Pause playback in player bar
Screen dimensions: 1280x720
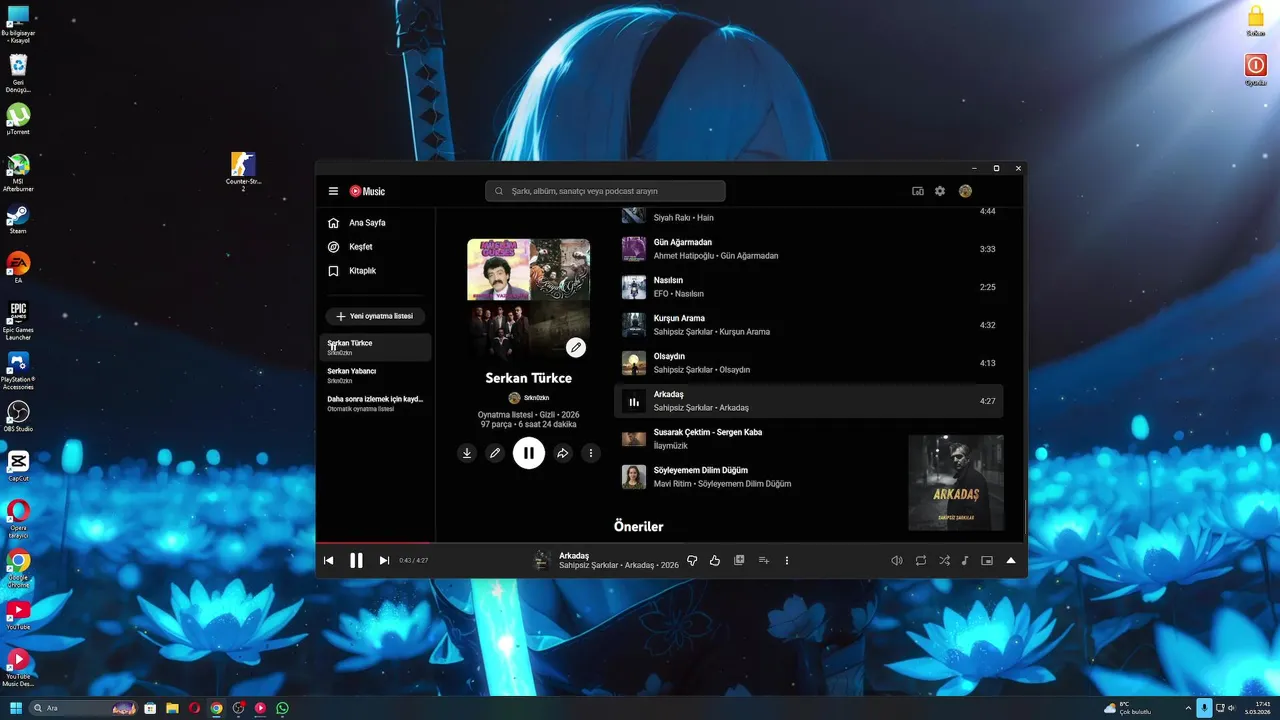tap(356, 561)
